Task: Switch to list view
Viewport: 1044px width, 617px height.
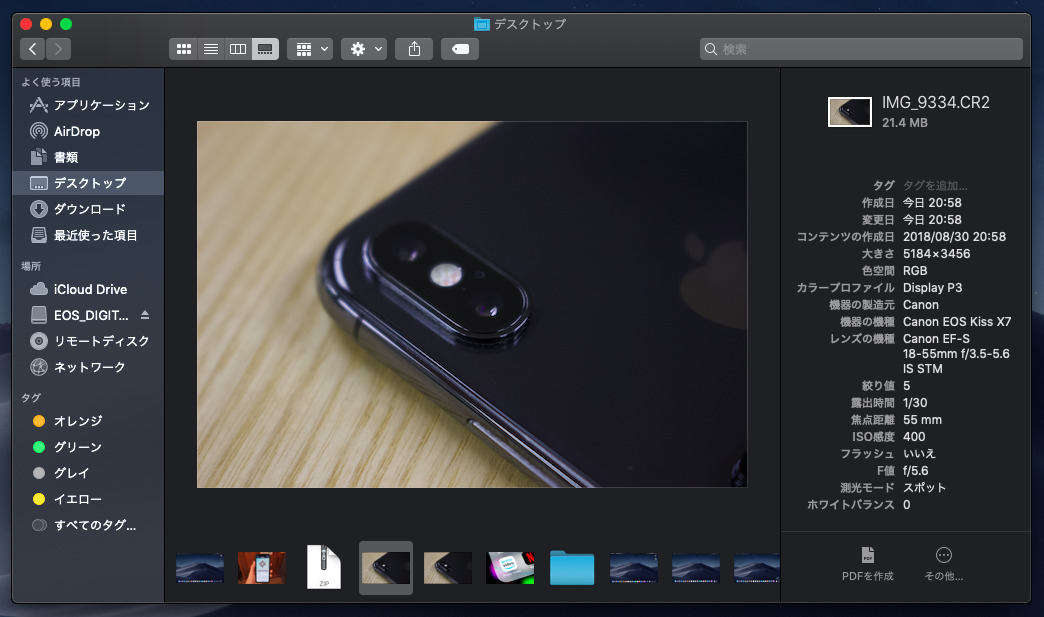Action: 210,49
